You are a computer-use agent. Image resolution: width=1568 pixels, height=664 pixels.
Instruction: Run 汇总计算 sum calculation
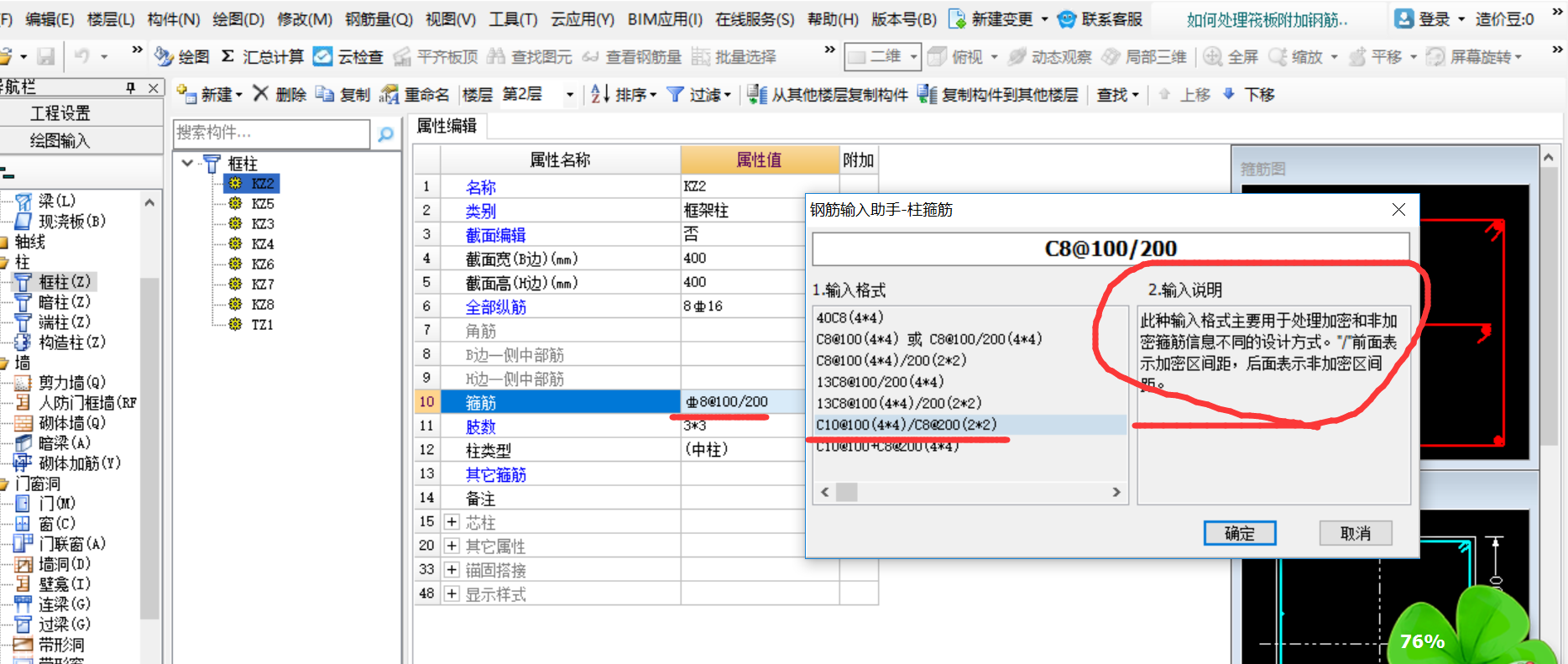tap(262, 56)
